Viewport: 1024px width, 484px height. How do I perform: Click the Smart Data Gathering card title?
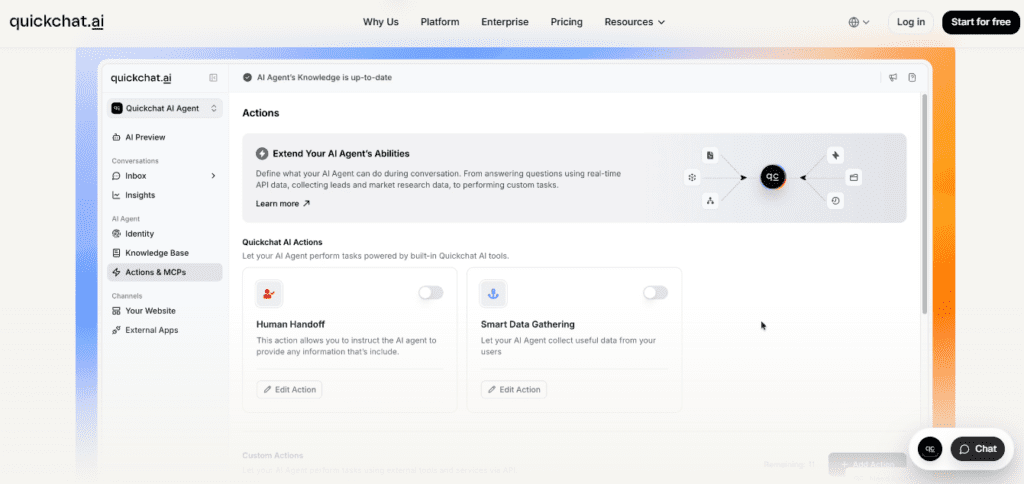coord(528,324)
